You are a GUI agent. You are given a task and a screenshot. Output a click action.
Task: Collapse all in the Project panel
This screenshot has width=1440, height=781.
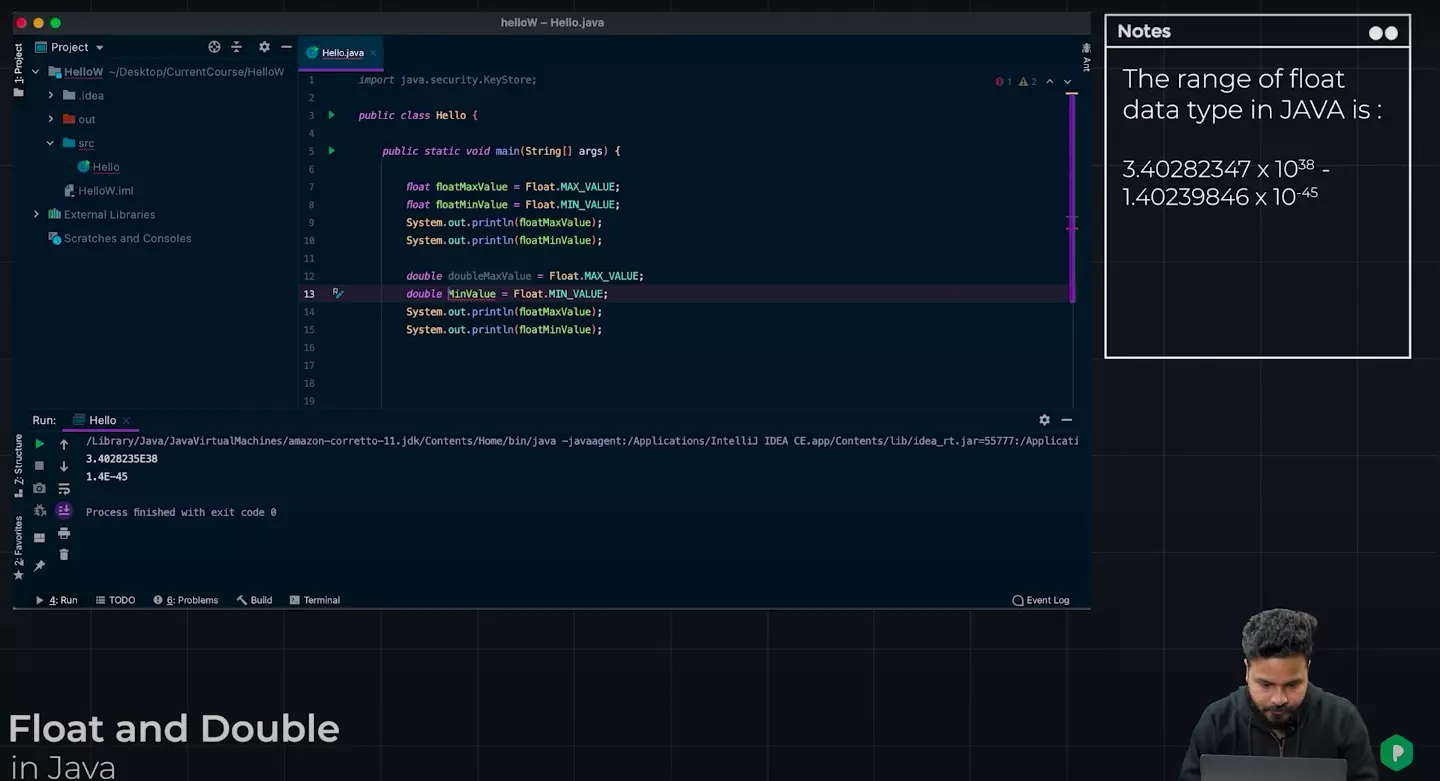(x=237, y=47)
